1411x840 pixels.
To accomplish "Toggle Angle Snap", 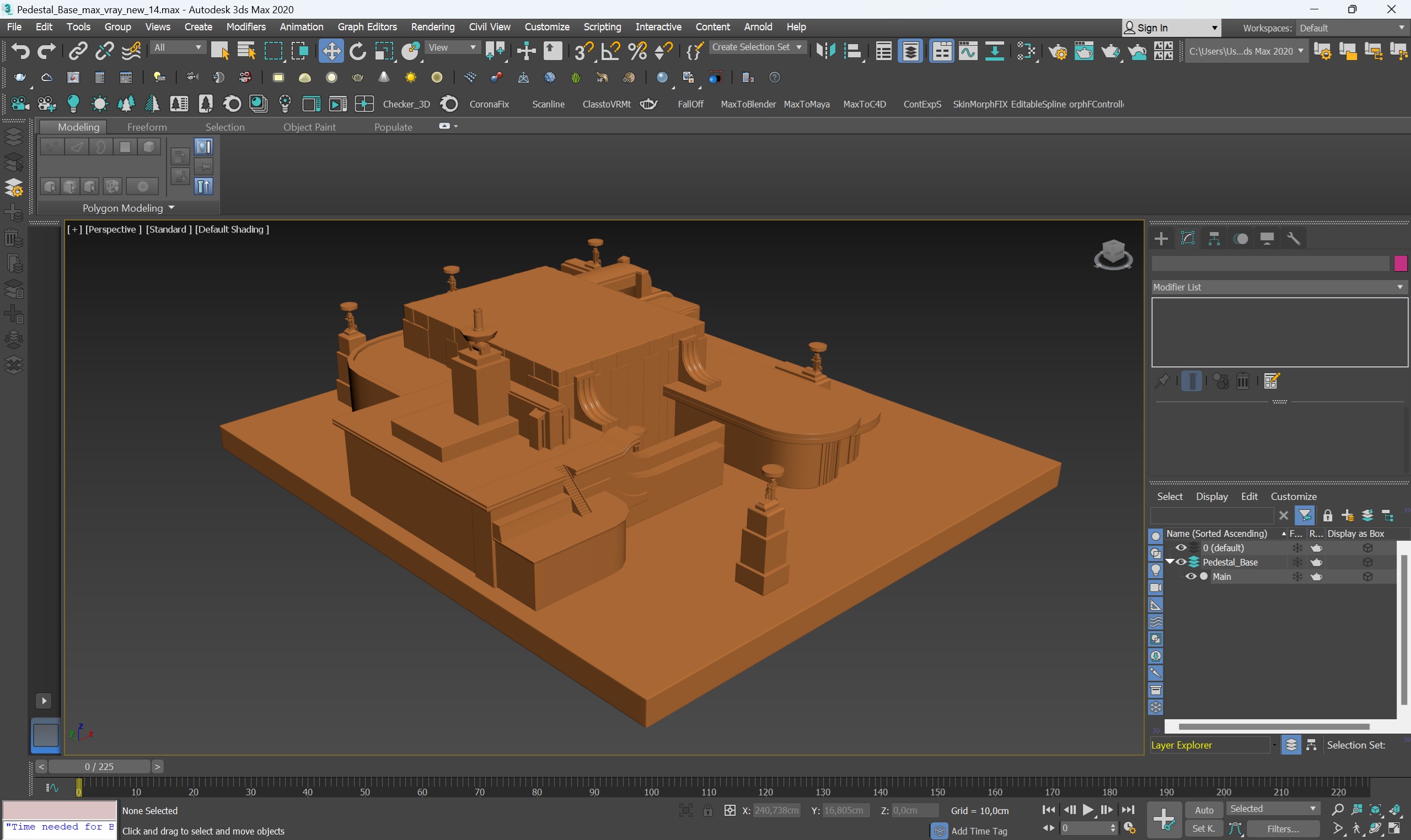I will pyautogui.click(x=610, y=51).
